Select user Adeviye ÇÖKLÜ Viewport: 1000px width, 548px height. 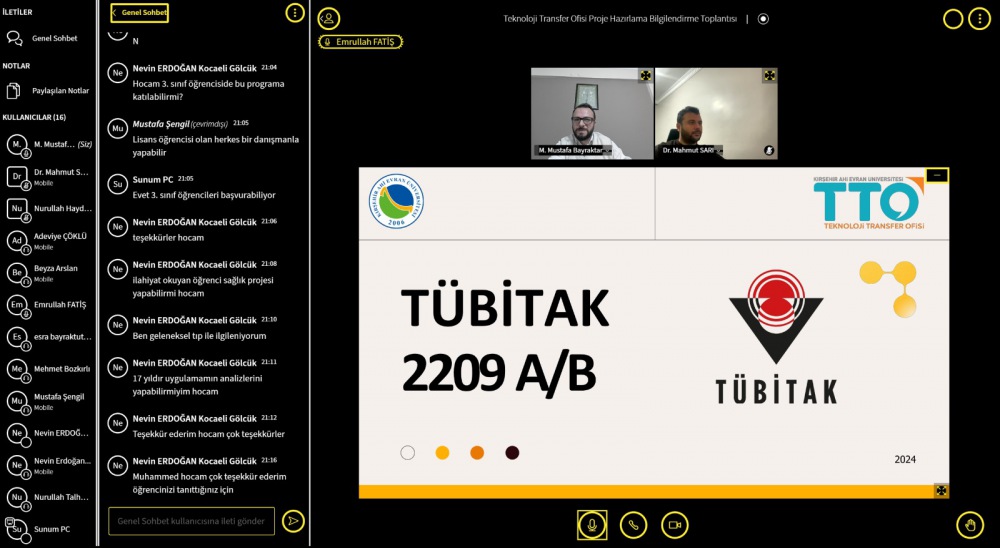(49, 241)
